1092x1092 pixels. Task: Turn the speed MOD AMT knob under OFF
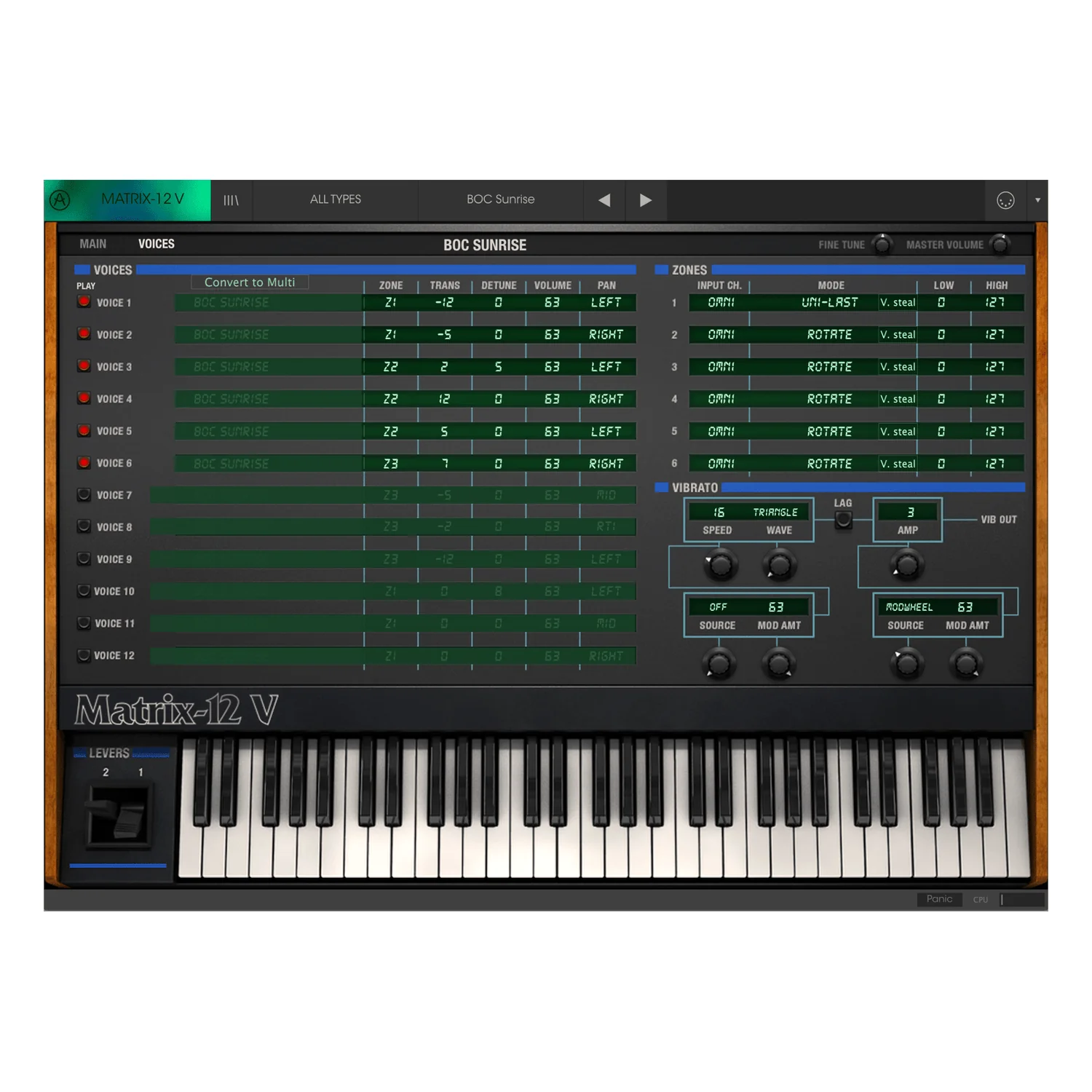pyautogui.click(x=779, y=663)
